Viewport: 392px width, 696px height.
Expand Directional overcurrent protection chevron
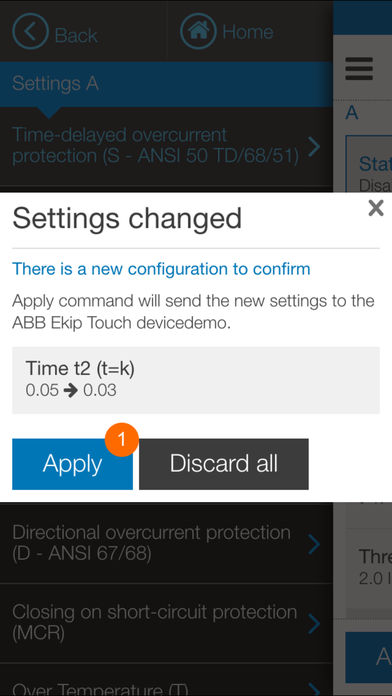(314, 544)
